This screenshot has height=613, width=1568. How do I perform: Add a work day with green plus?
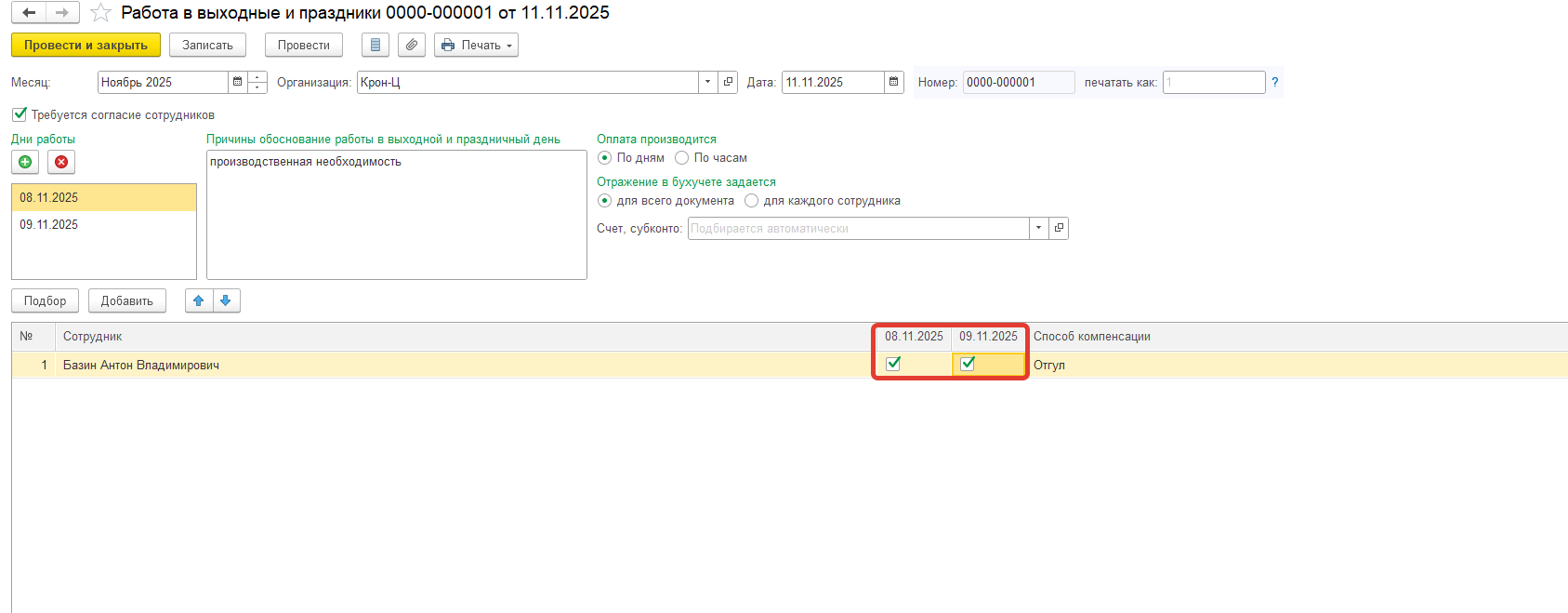point(25,162)
